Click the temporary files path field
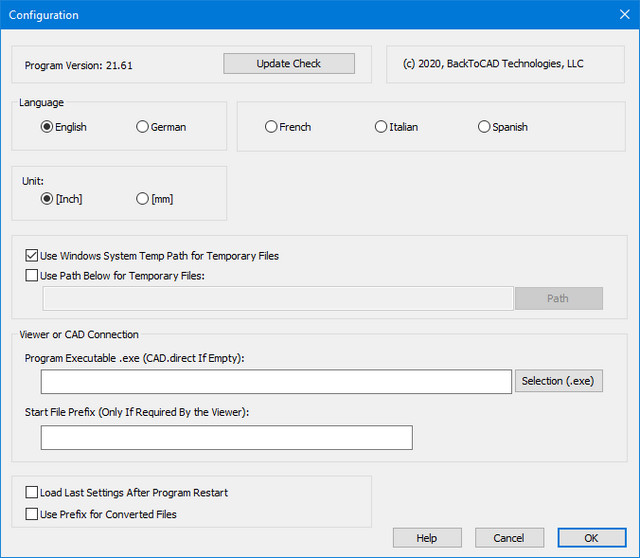This screenshot has width=640, height=558. point(278,298)
